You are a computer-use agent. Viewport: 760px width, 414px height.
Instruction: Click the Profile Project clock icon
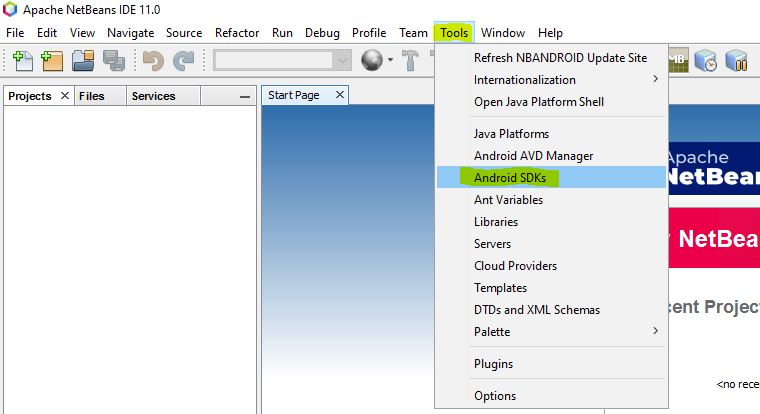point(705,60)
